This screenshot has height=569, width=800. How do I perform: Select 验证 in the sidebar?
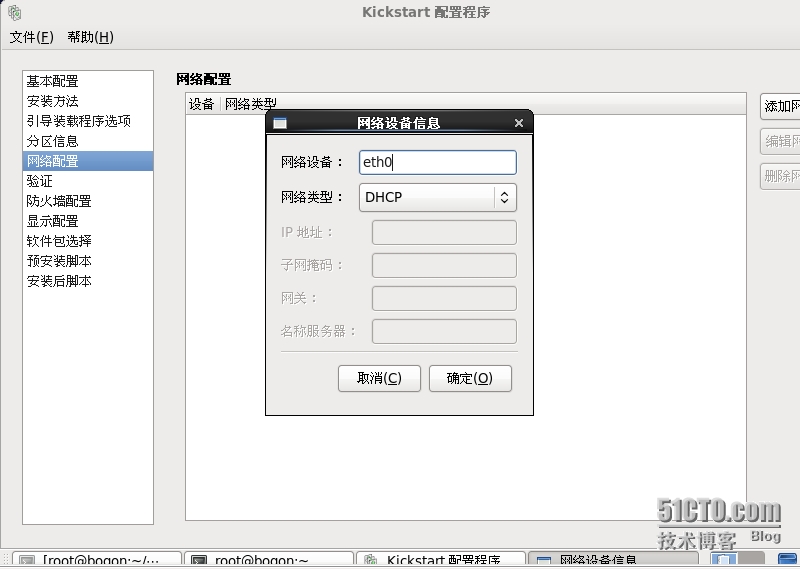coord(88,181)
